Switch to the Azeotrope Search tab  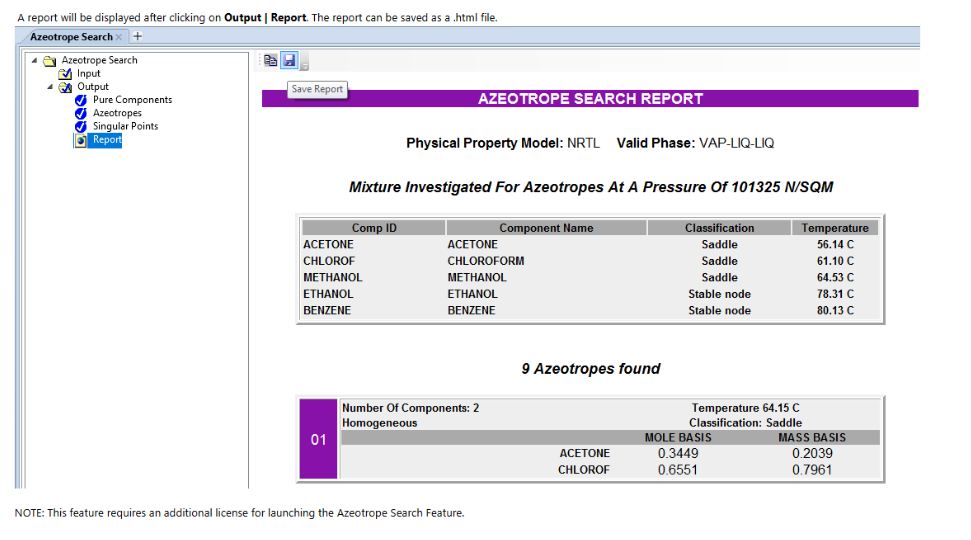(x=70, y=37)
